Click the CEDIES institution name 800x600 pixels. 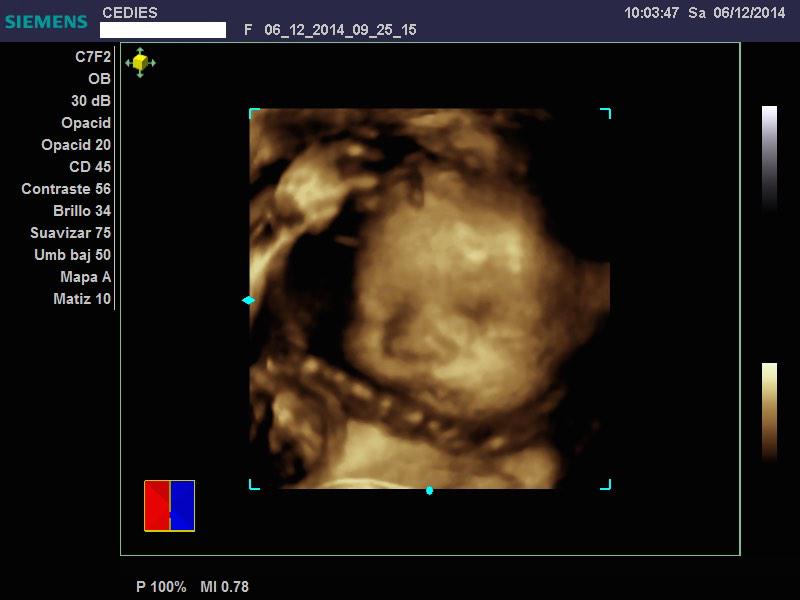(x=130, y=13)
